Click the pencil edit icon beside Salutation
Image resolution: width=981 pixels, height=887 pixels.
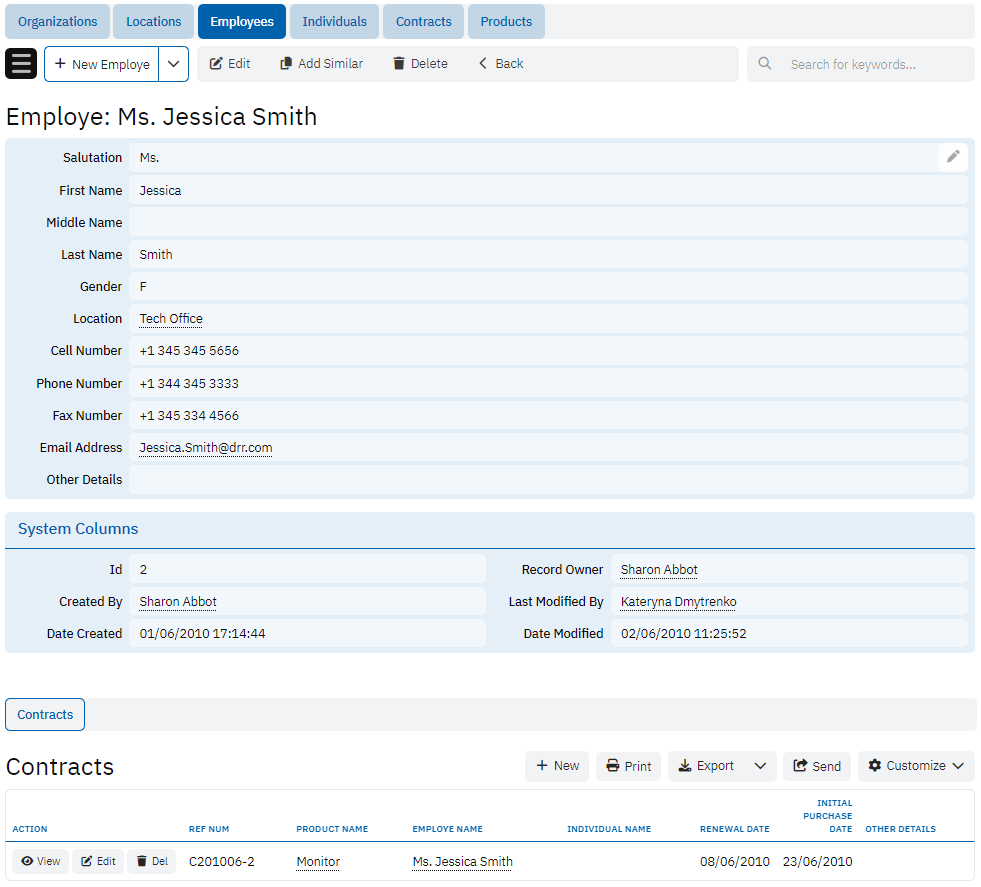pos(953,157)
